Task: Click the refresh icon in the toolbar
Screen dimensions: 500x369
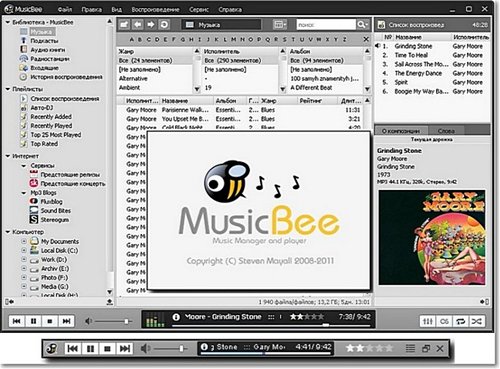Action: [x=164, y=24]
